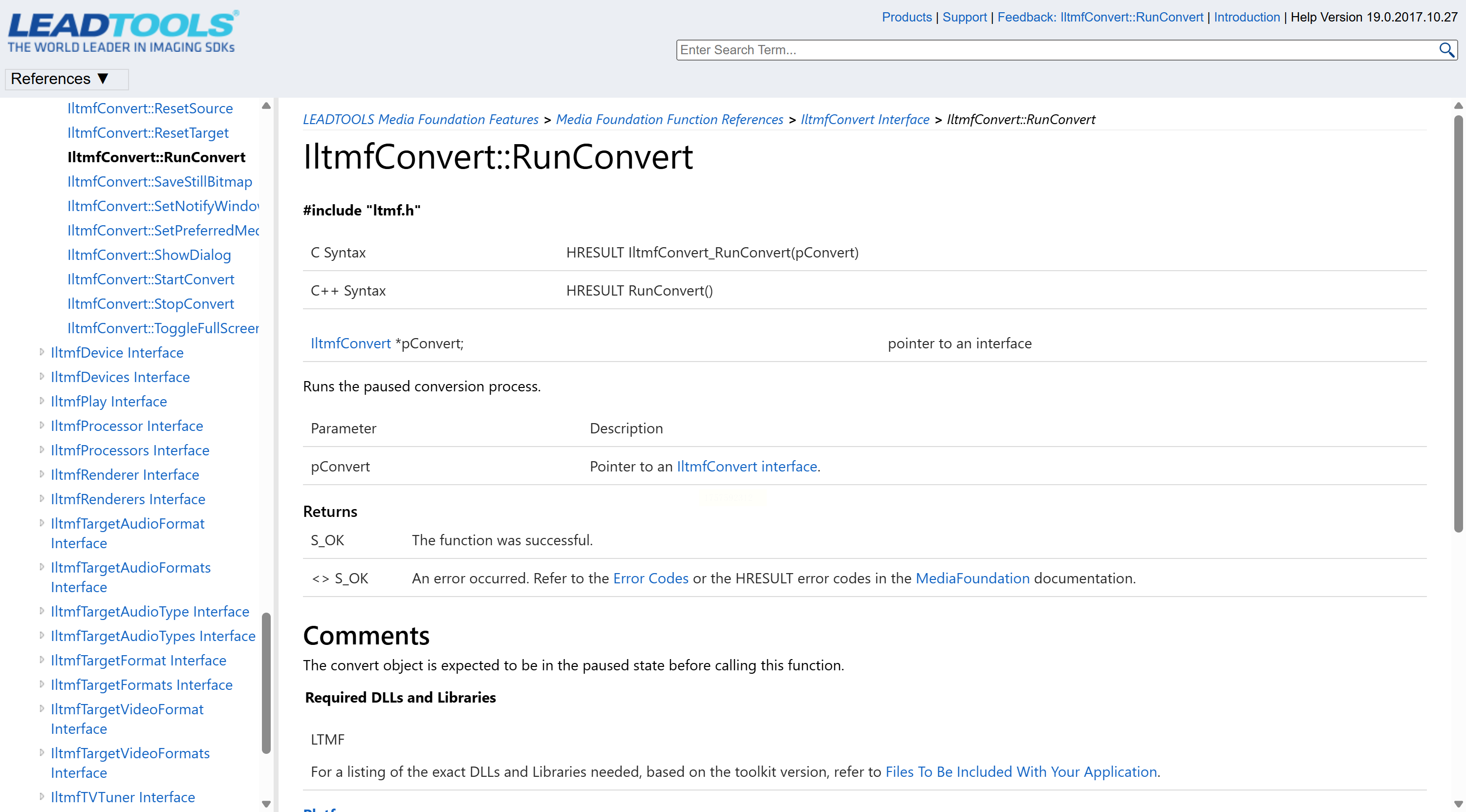This screenshot has width=1466, height=812.
Task: Open IltmfPlay Interface tree link
Action: pyautogui.click(x=108, y=402)
